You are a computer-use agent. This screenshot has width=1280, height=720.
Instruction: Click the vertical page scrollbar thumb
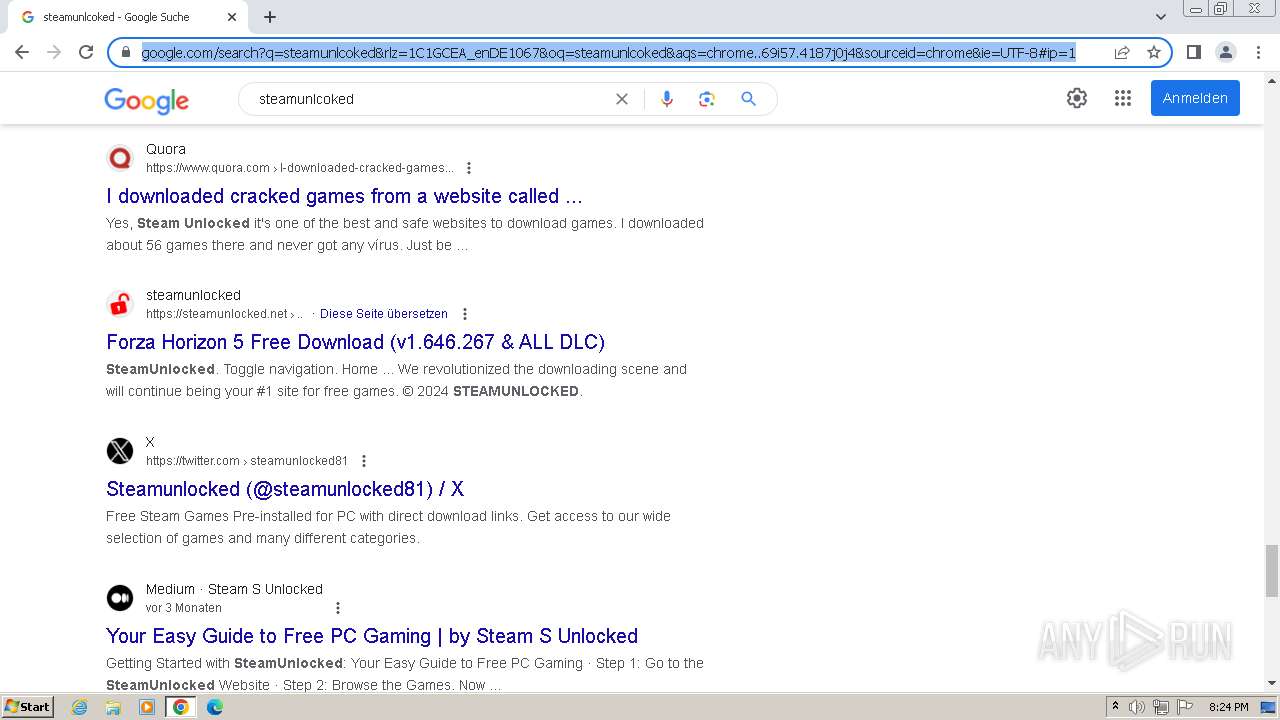[1272, 570]
